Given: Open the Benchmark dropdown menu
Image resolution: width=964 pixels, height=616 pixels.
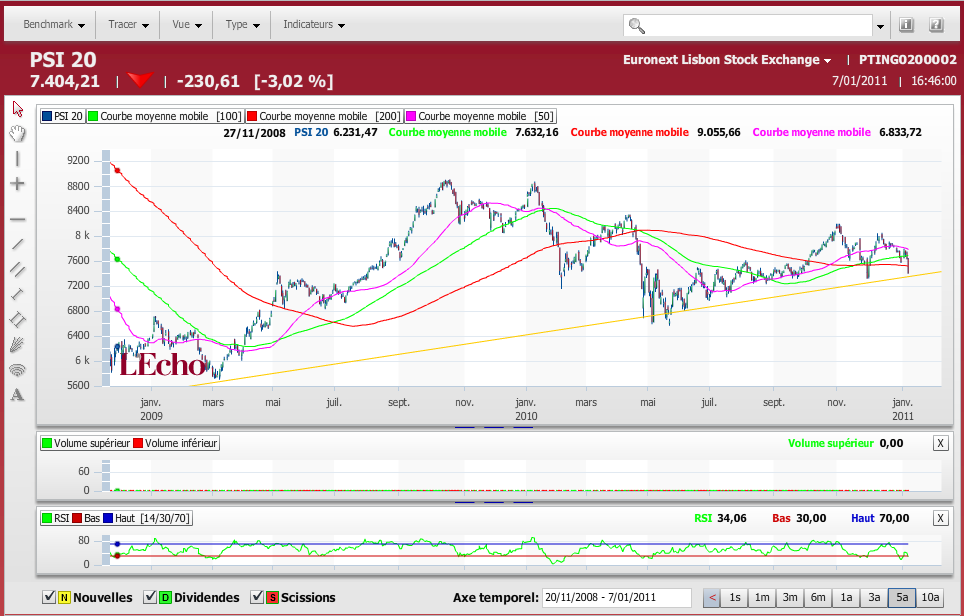Looking at the screenshot, I should (54, 25).
